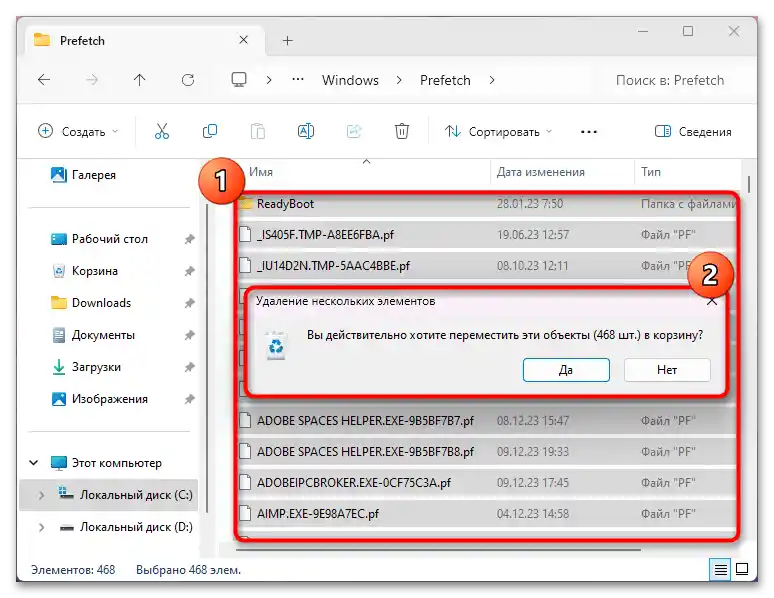The height and width of the screenshot is (598, 774).
Task: Open the address bar ellipsis for hidden path
Action: point(298,80)
